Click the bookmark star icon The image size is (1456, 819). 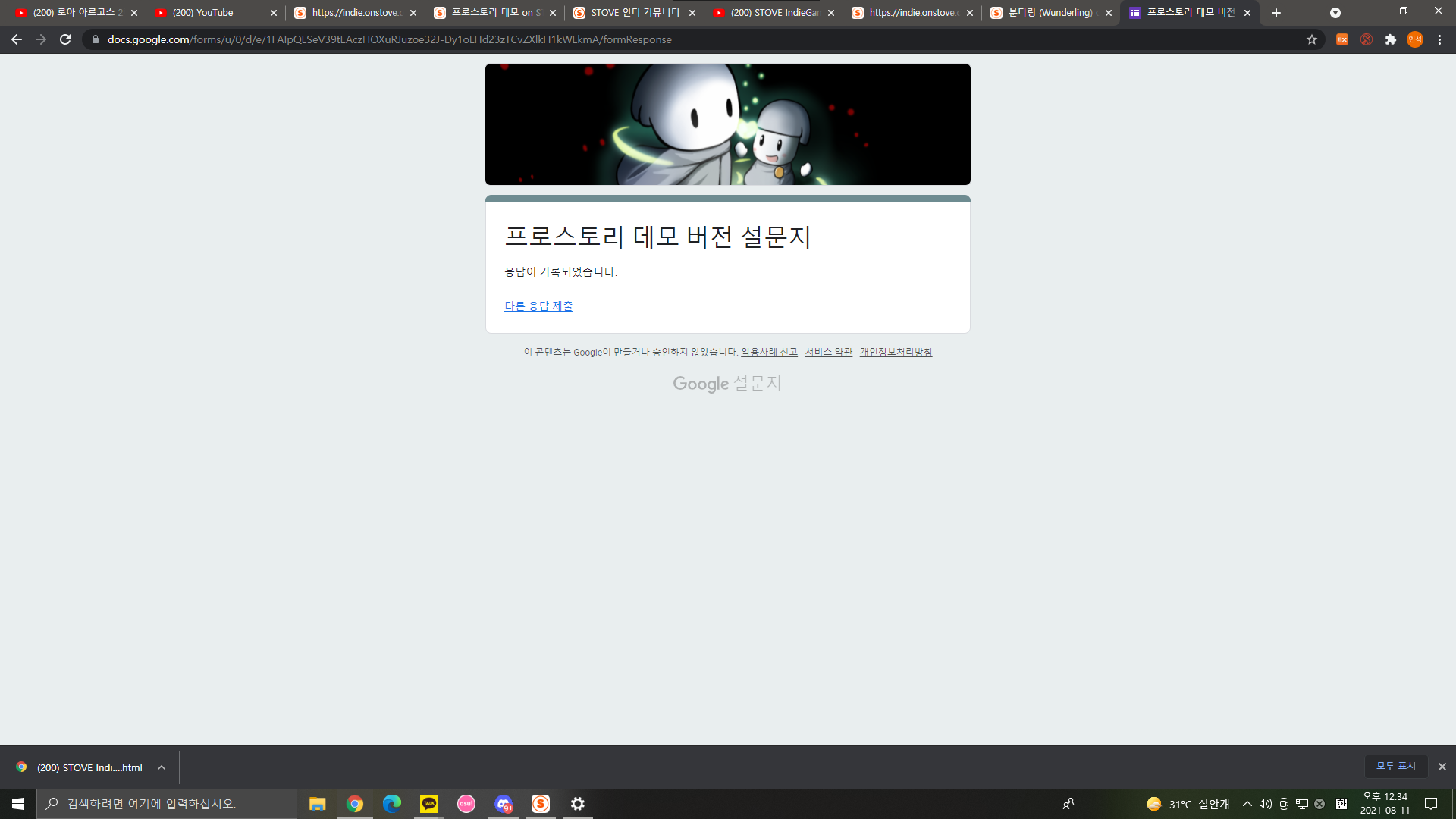[1312, 39]
